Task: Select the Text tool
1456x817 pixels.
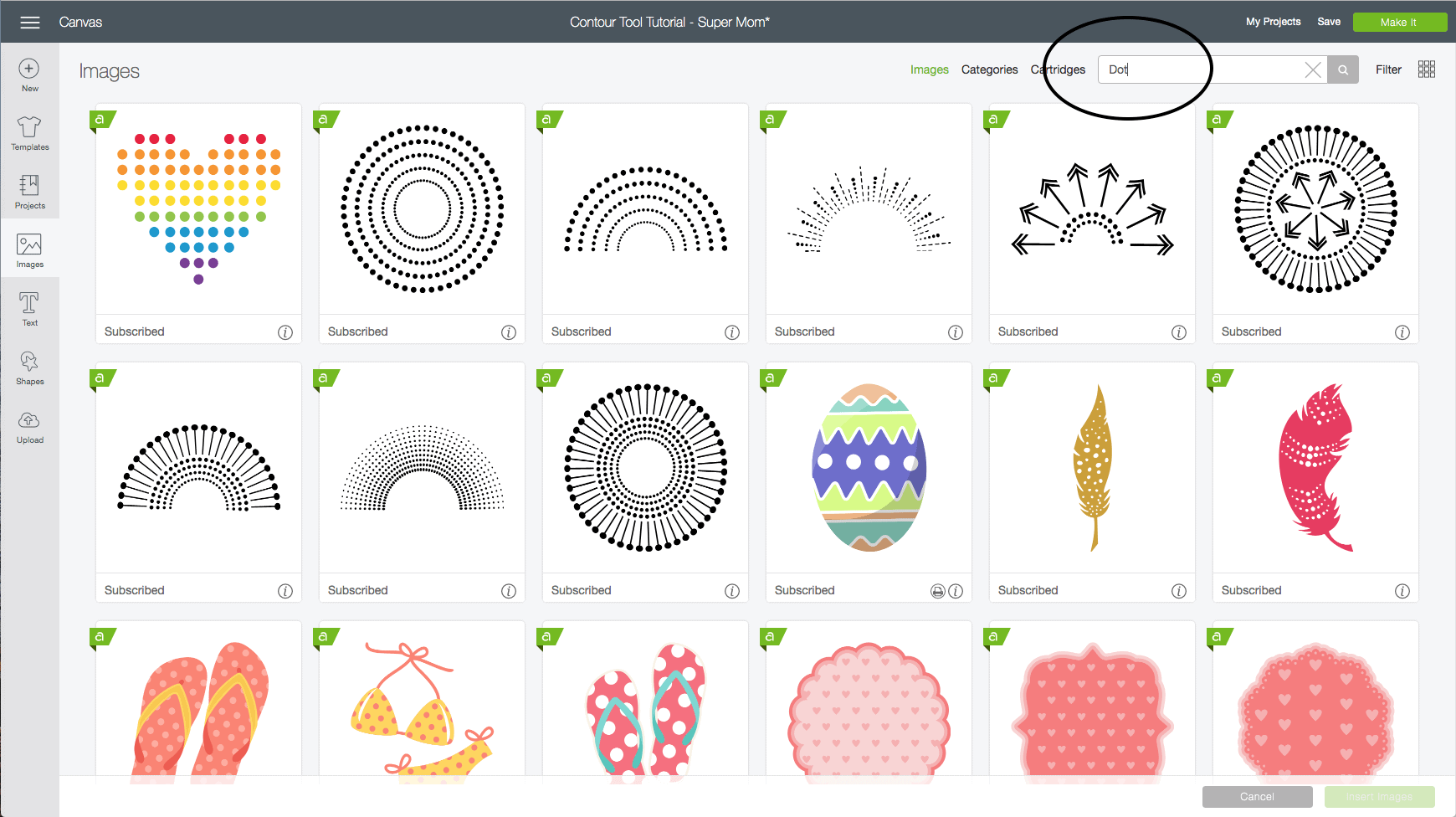Action: coord(29,308)
